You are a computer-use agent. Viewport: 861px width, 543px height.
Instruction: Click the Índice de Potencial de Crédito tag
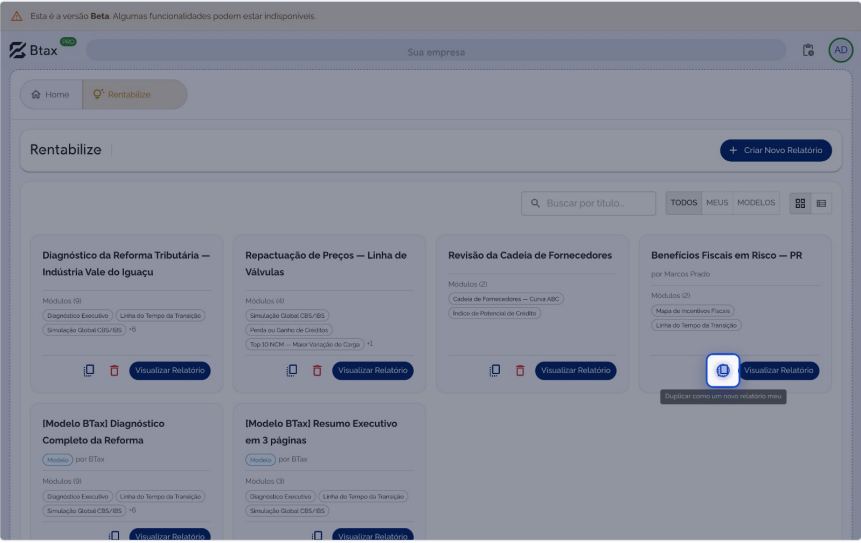[494, 314]
